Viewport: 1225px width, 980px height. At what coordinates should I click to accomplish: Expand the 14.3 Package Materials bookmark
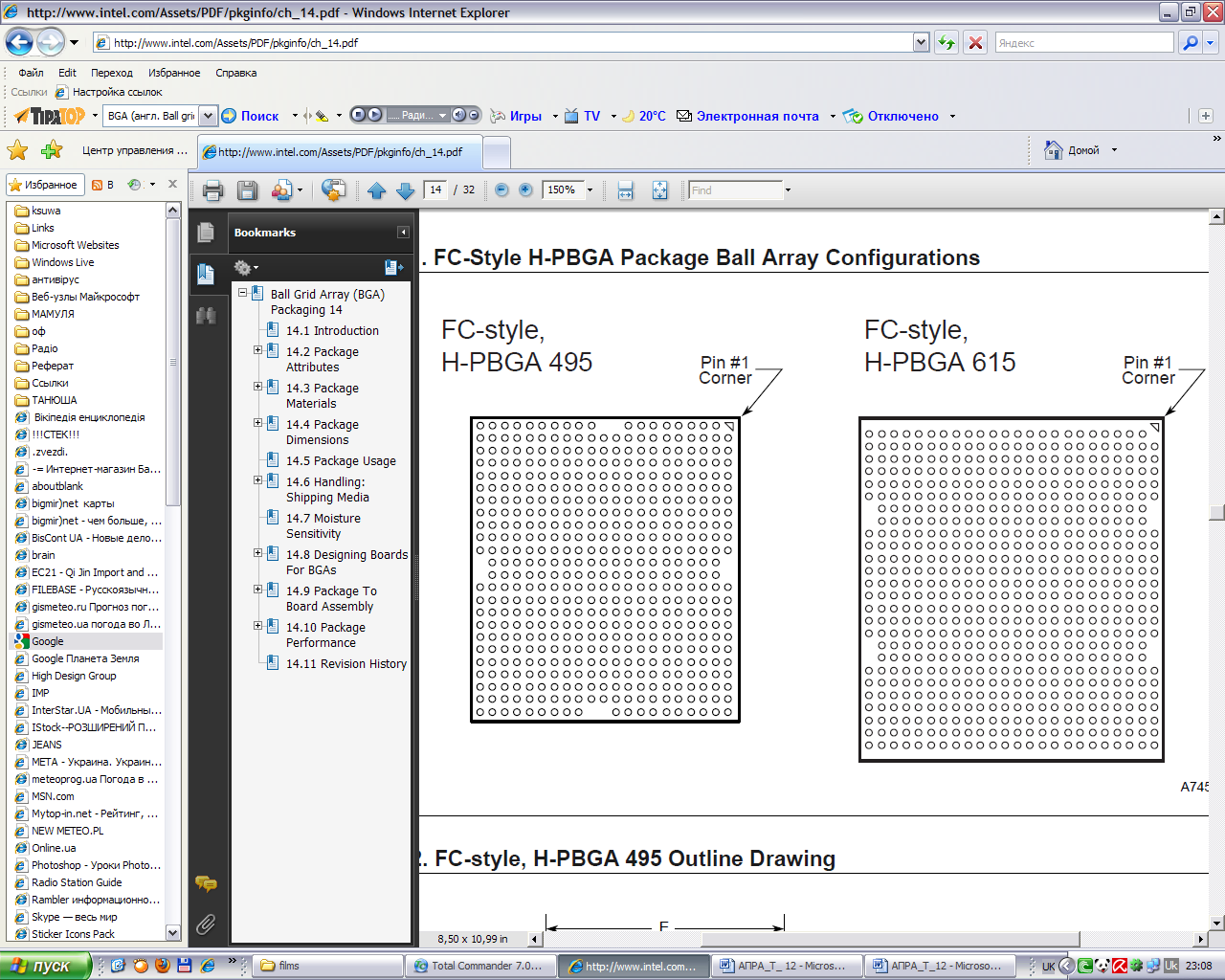tap(257, 388)
